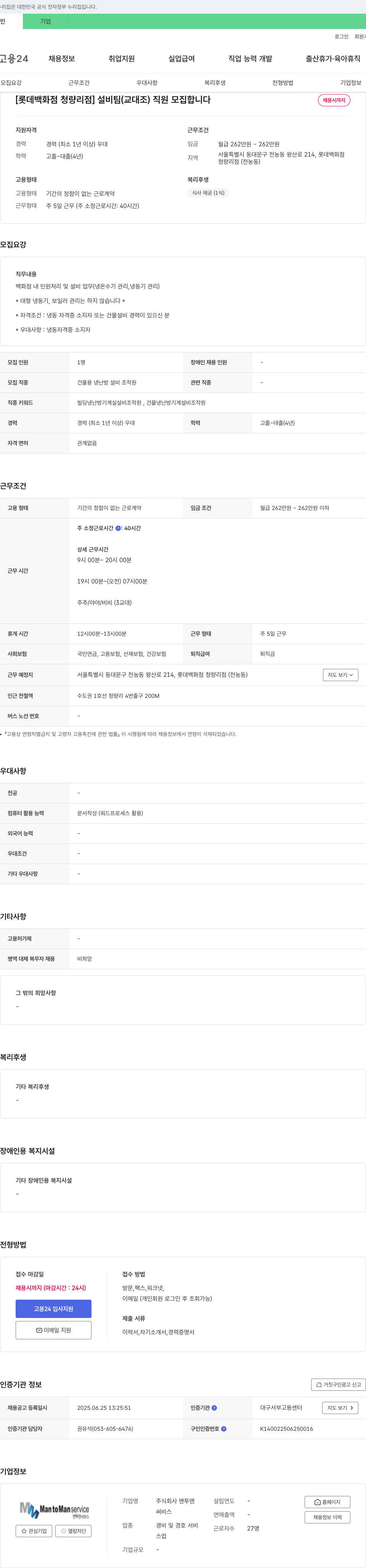Click the 인증기관 help icon
Image resolution: width=366 pixels, height=1568 pixels.
pyautogui.click(x=214, y=1408)
